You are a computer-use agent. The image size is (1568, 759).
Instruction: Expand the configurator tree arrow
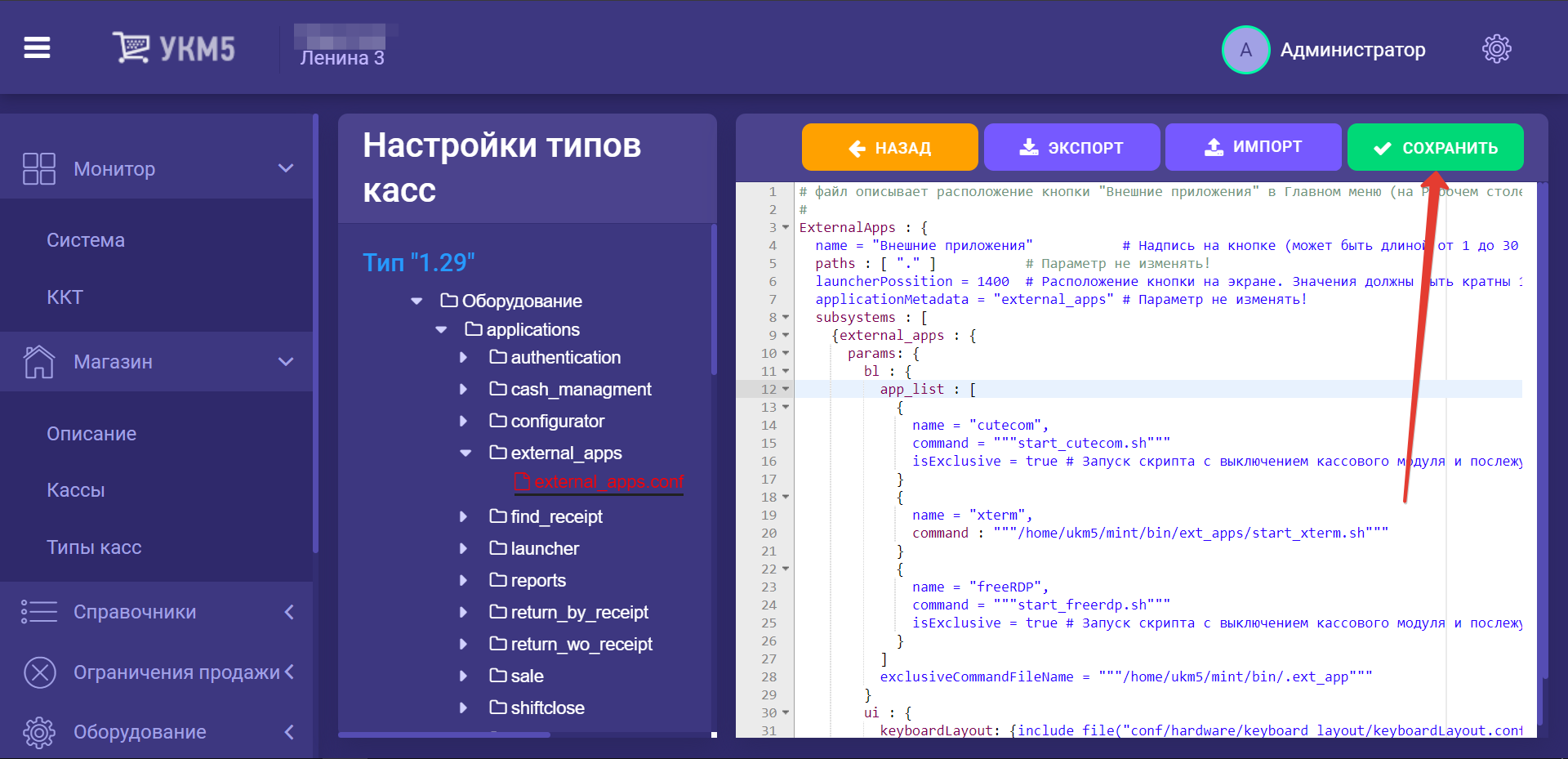click(463, 421)
